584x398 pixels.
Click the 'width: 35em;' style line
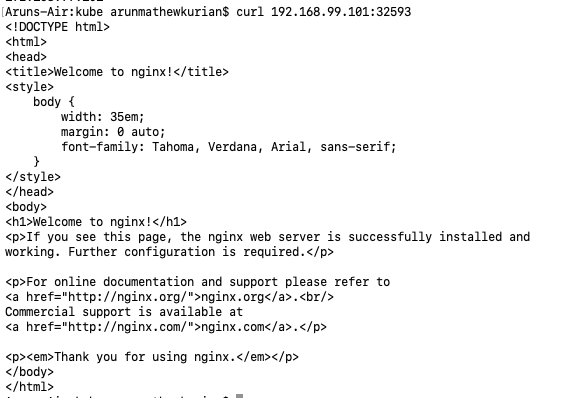pyautogui.click(x=102, y=117)
